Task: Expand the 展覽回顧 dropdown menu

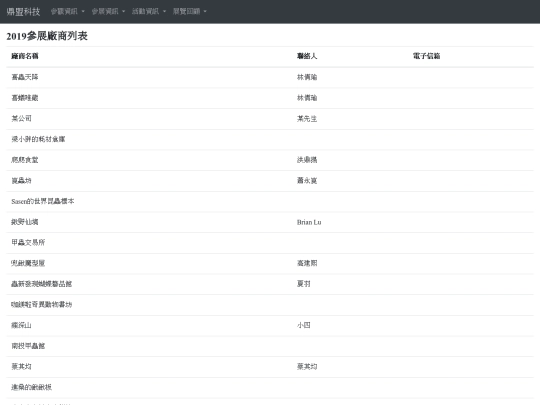Action: tap(189, 11)
